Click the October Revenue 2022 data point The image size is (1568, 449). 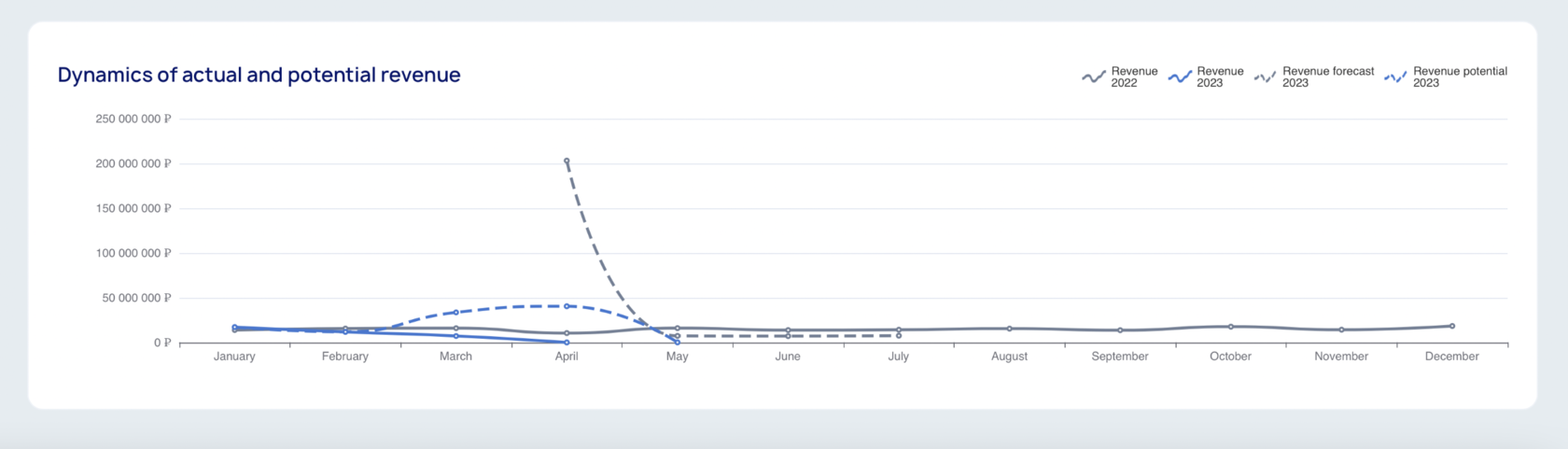click(x=1231, y=327)
